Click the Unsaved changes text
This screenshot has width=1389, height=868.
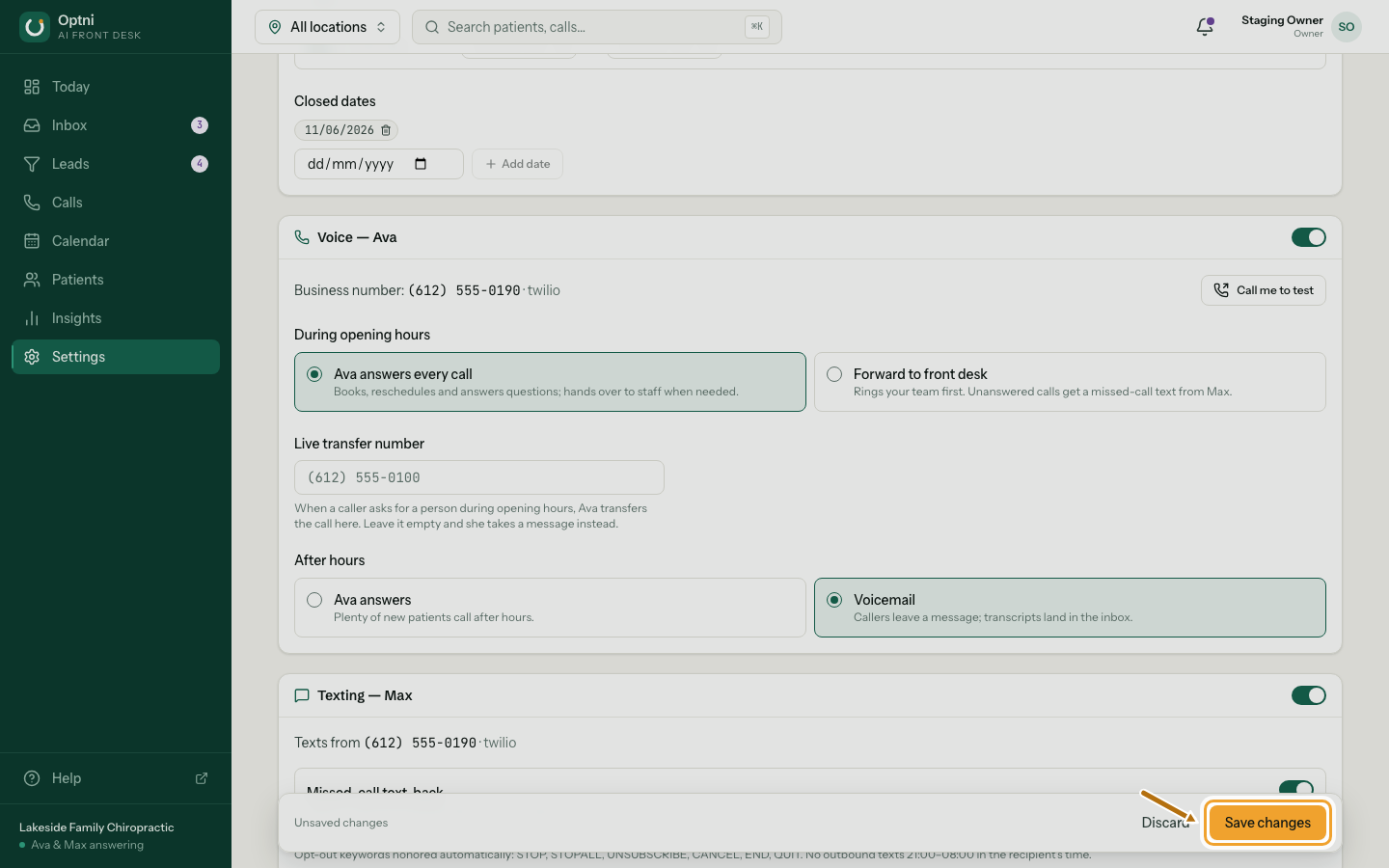(x=340, y=823)
